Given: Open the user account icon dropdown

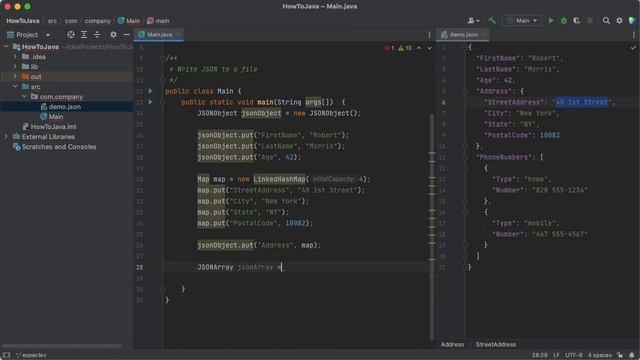Looking at the screenshot, I should (x=473, y=20).
